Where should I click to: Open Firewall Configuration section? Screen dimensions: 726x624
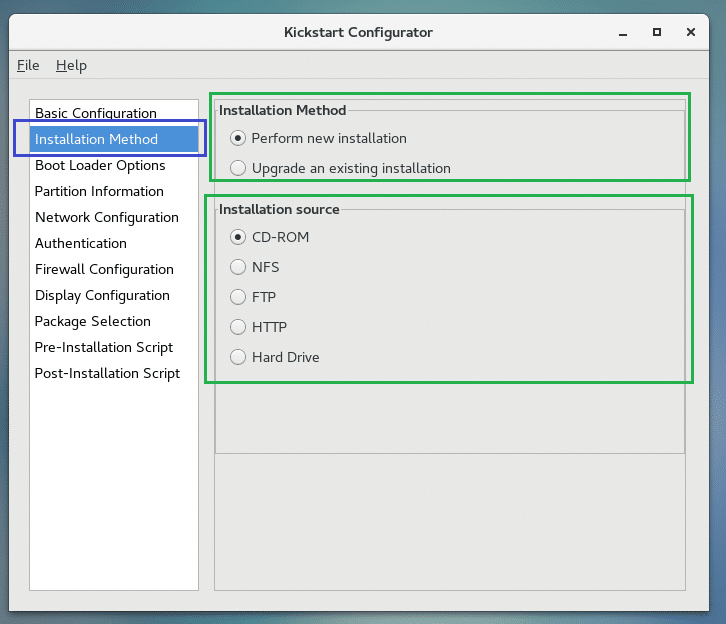(104, 269)
